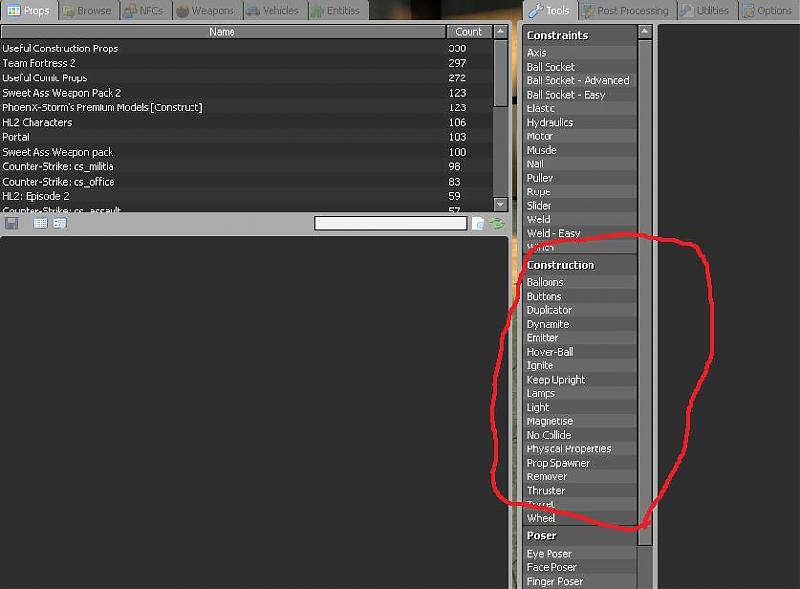The width and height of the screenshot is (800, 589).
Task: Click the new page icon next to search box
Action: (478, 223)
